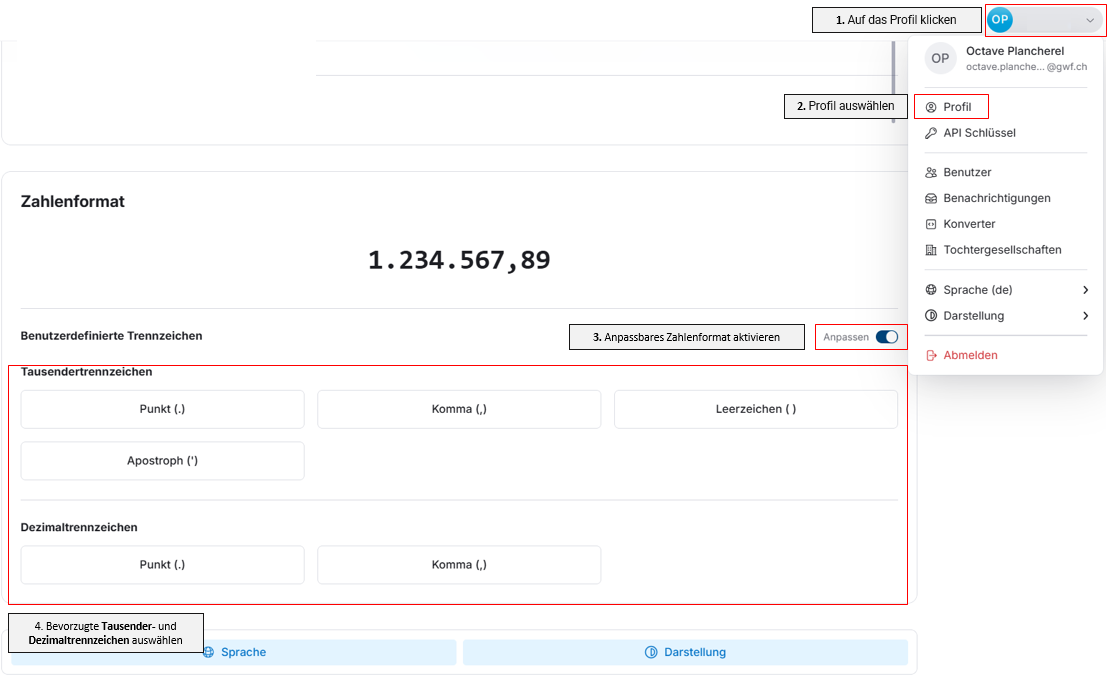Click the email octave.planche...@gwf.ch
This screenshot has height=681, width=1108.
[1026, 66]
